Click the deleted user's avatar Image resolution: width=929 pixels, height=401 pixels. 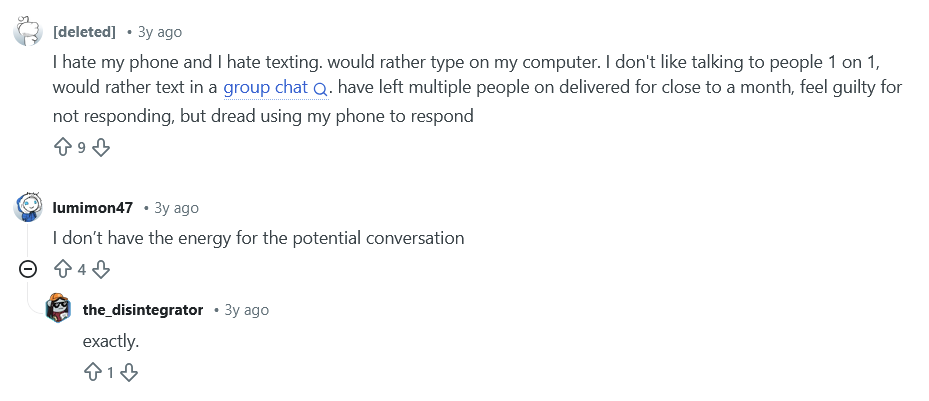tap(27, 32)
